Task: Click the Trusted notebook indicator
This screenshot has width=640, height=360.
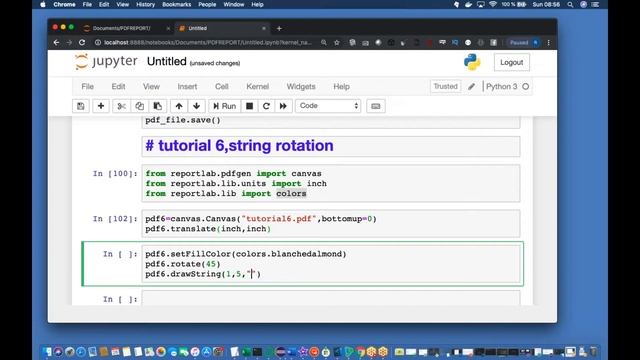Action: pyautogui.click(x=445, y=87)
